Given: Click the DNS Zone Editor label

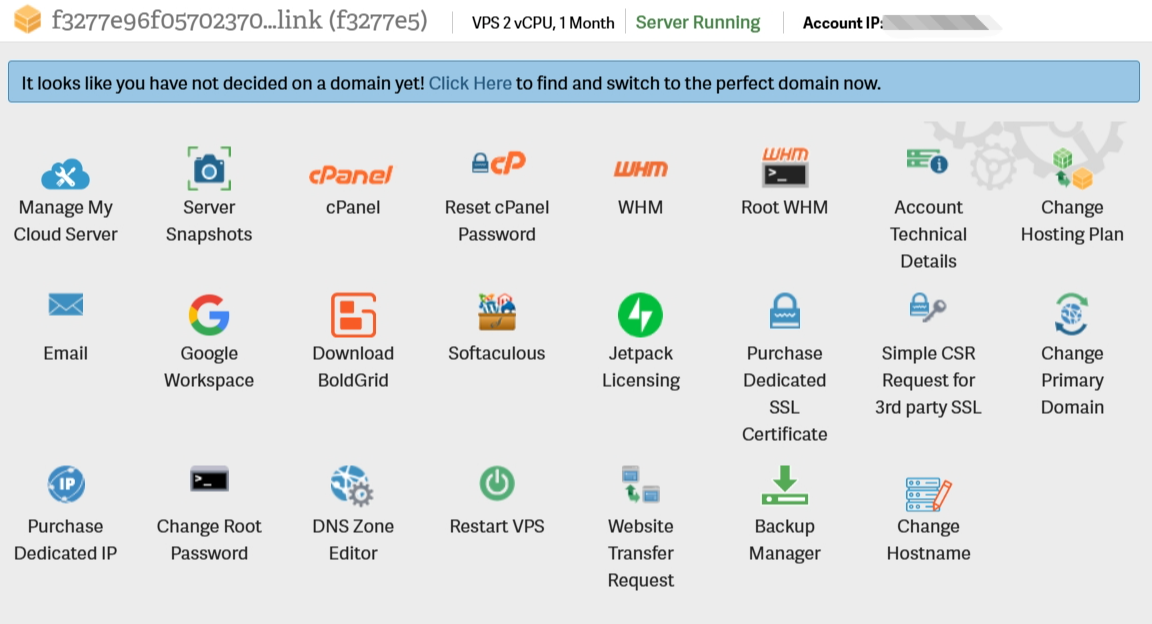Looking at the screenshot, I should coord(353,539).
